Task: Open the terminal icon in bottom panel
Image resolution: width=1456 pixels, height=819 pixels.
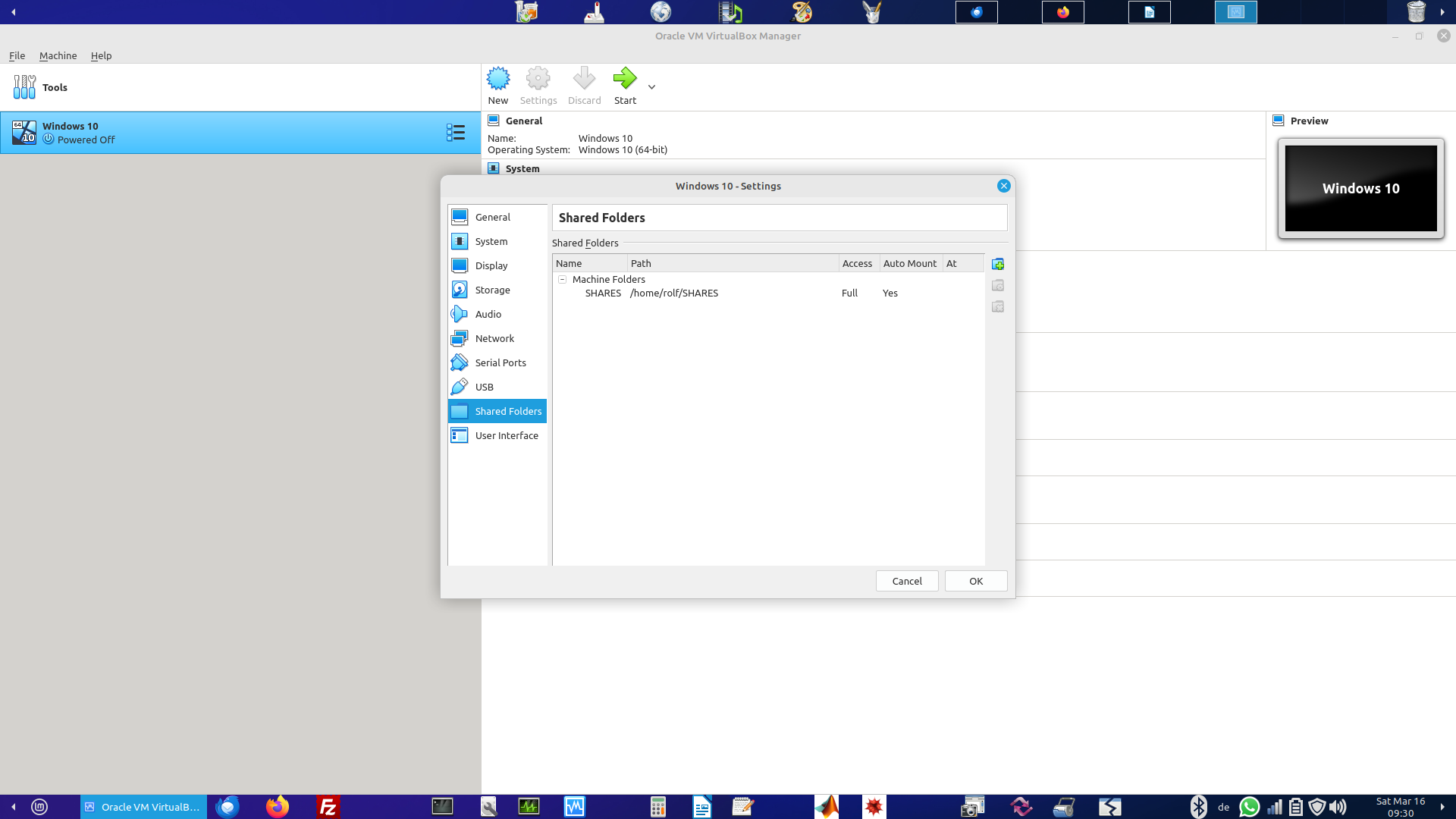Action: [x=442, y=807]
